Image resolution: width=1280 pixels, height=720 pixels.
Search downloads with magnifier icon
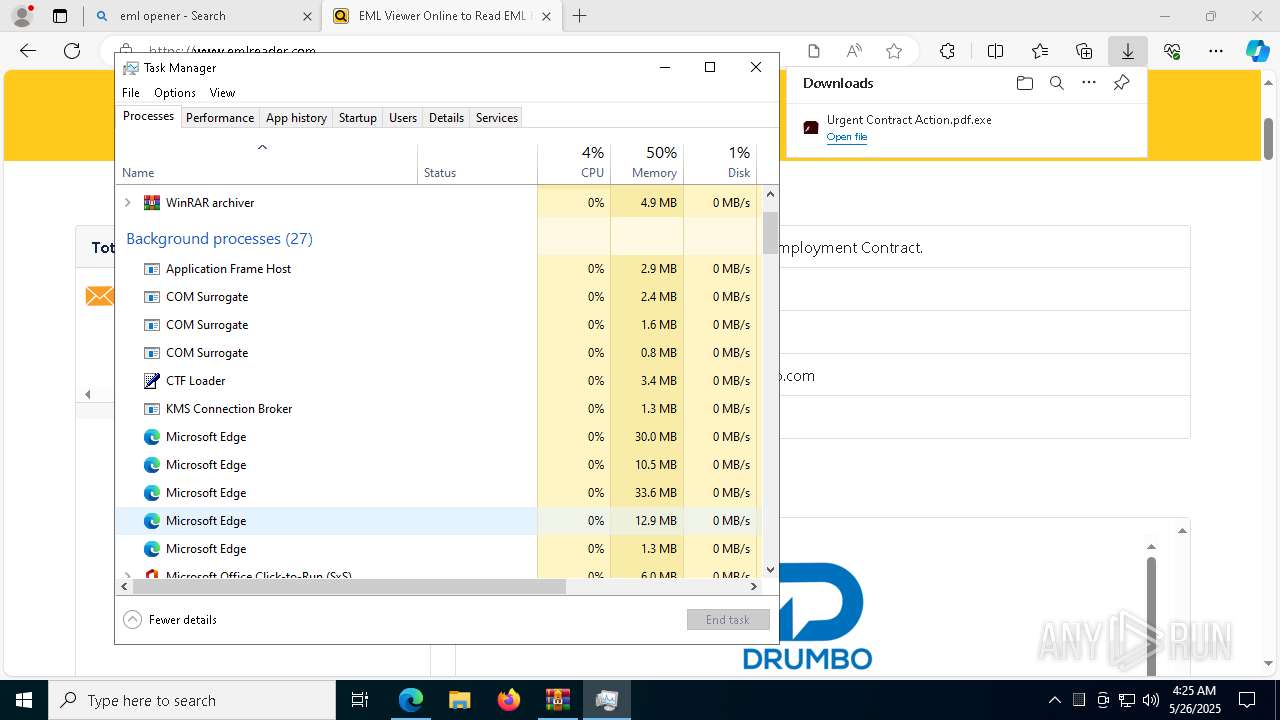coord(1056,83)
